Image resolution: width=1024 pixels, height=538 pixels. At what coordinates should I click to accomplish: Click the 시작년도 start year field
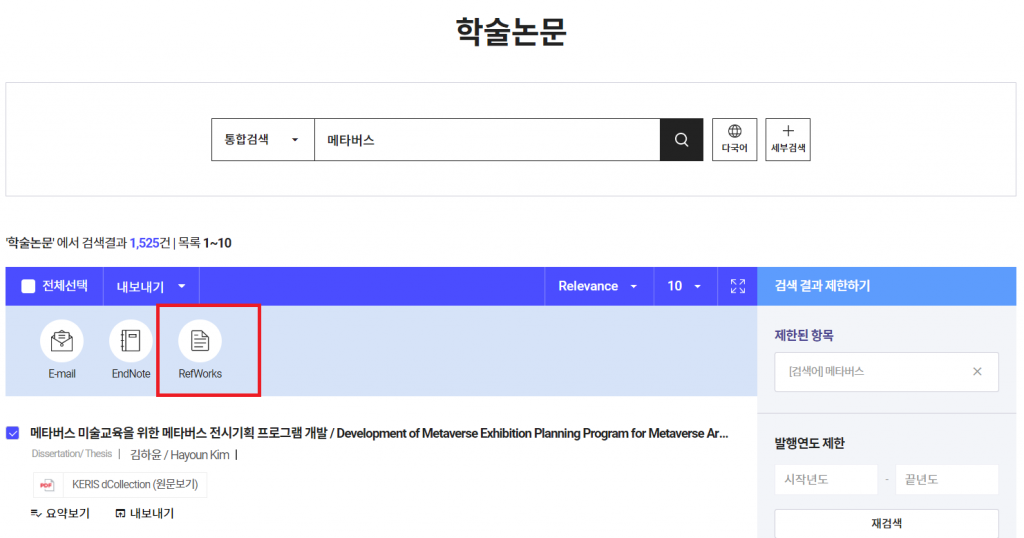point(826,480)
